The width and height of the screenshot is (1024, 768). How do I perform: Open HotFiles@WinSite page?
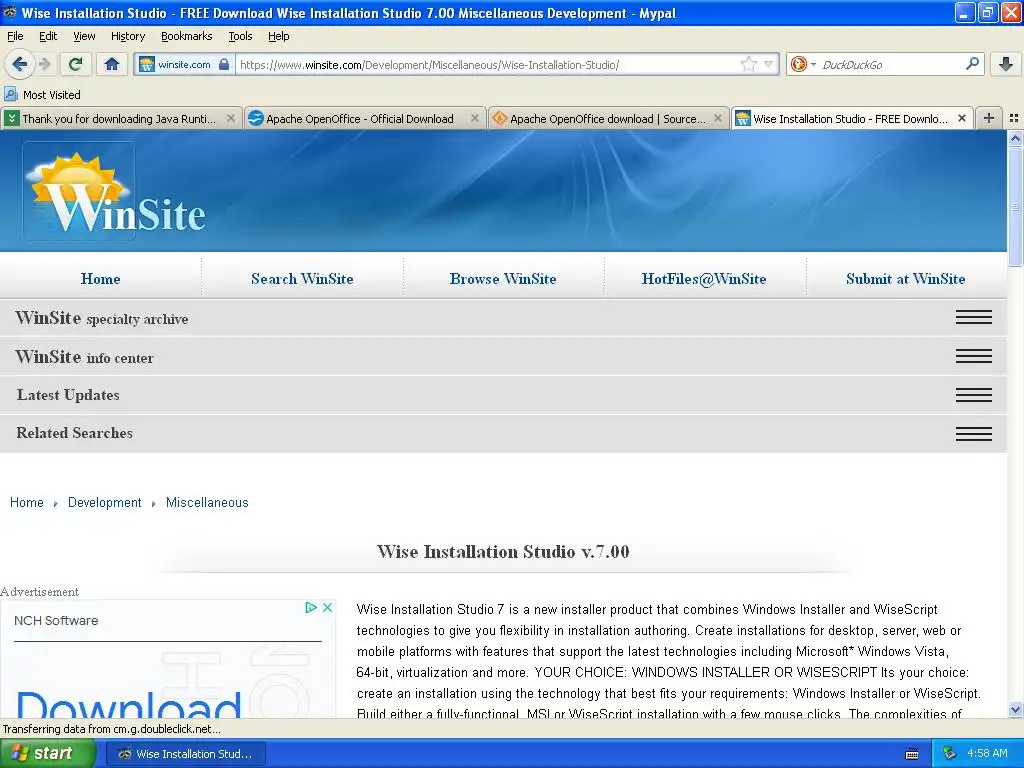click(x=704, y=279)
